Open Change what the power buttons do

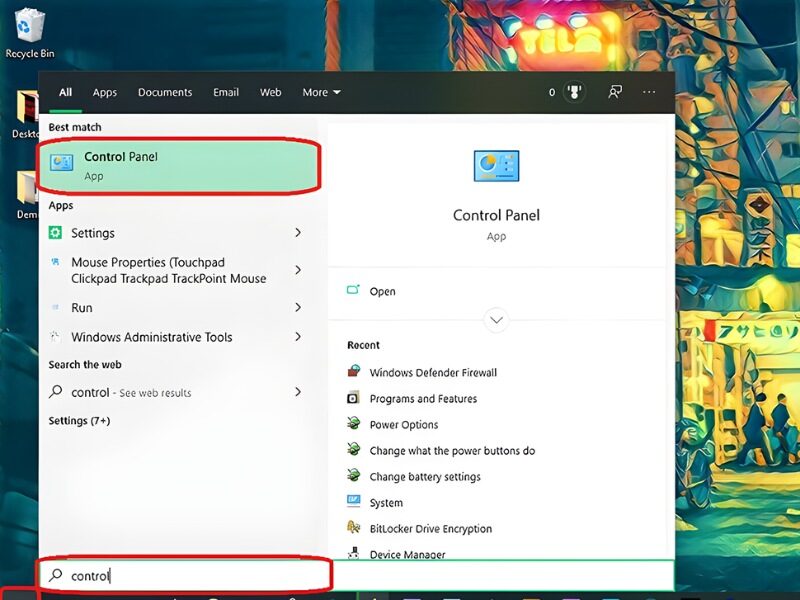[x=452, y=451]
